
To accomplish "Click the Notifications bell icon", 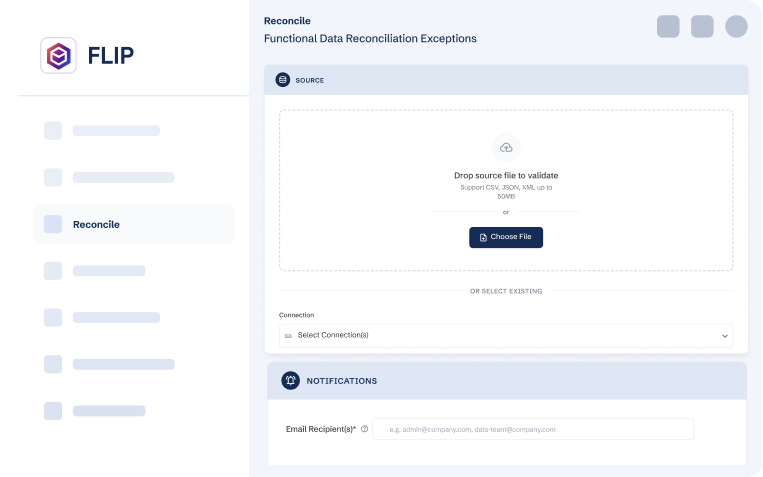I will [x=290, y=380].
